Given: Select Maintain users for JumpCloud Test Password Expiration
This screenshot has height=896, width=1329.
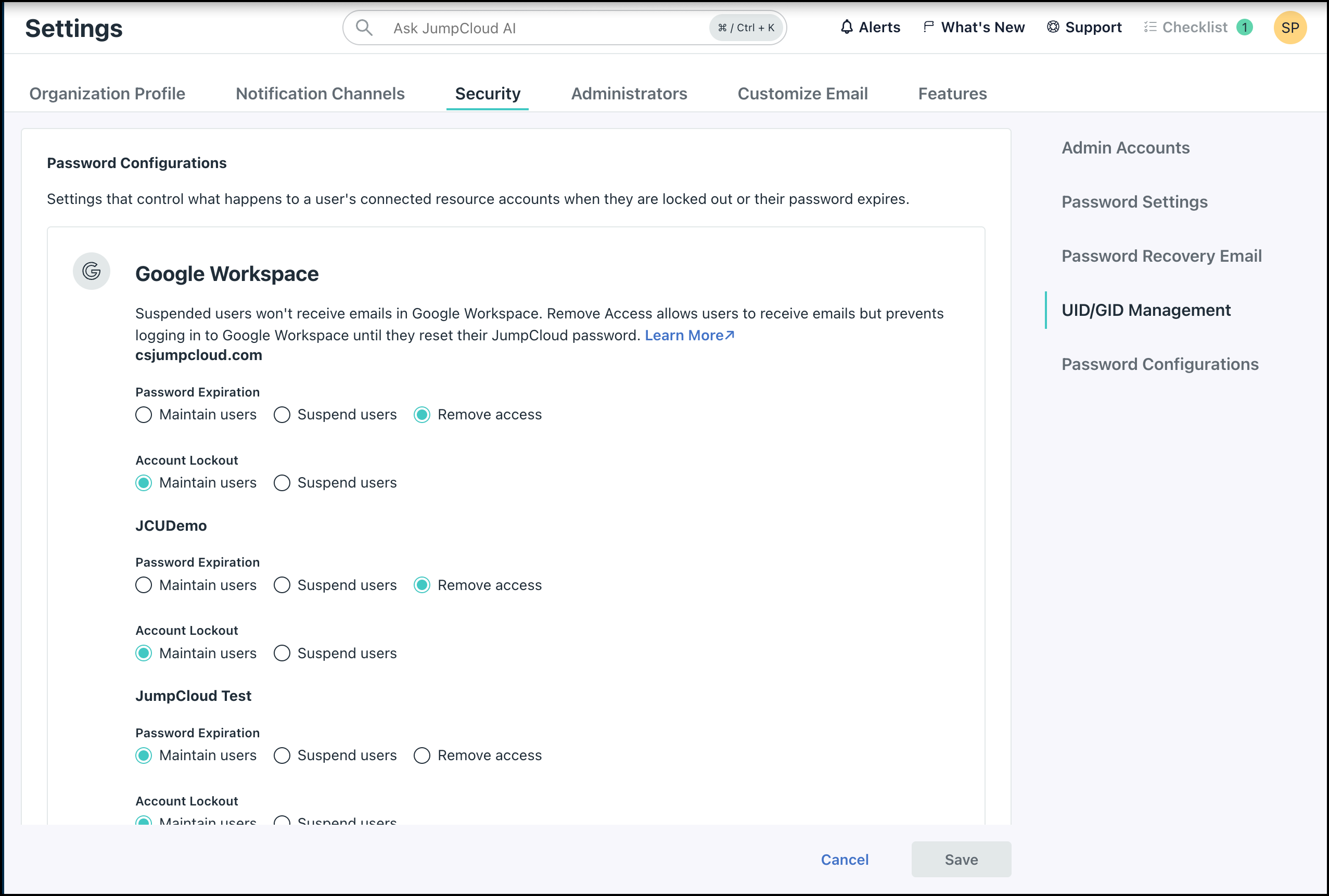Looking at the screenshot, I should [144, 756].
